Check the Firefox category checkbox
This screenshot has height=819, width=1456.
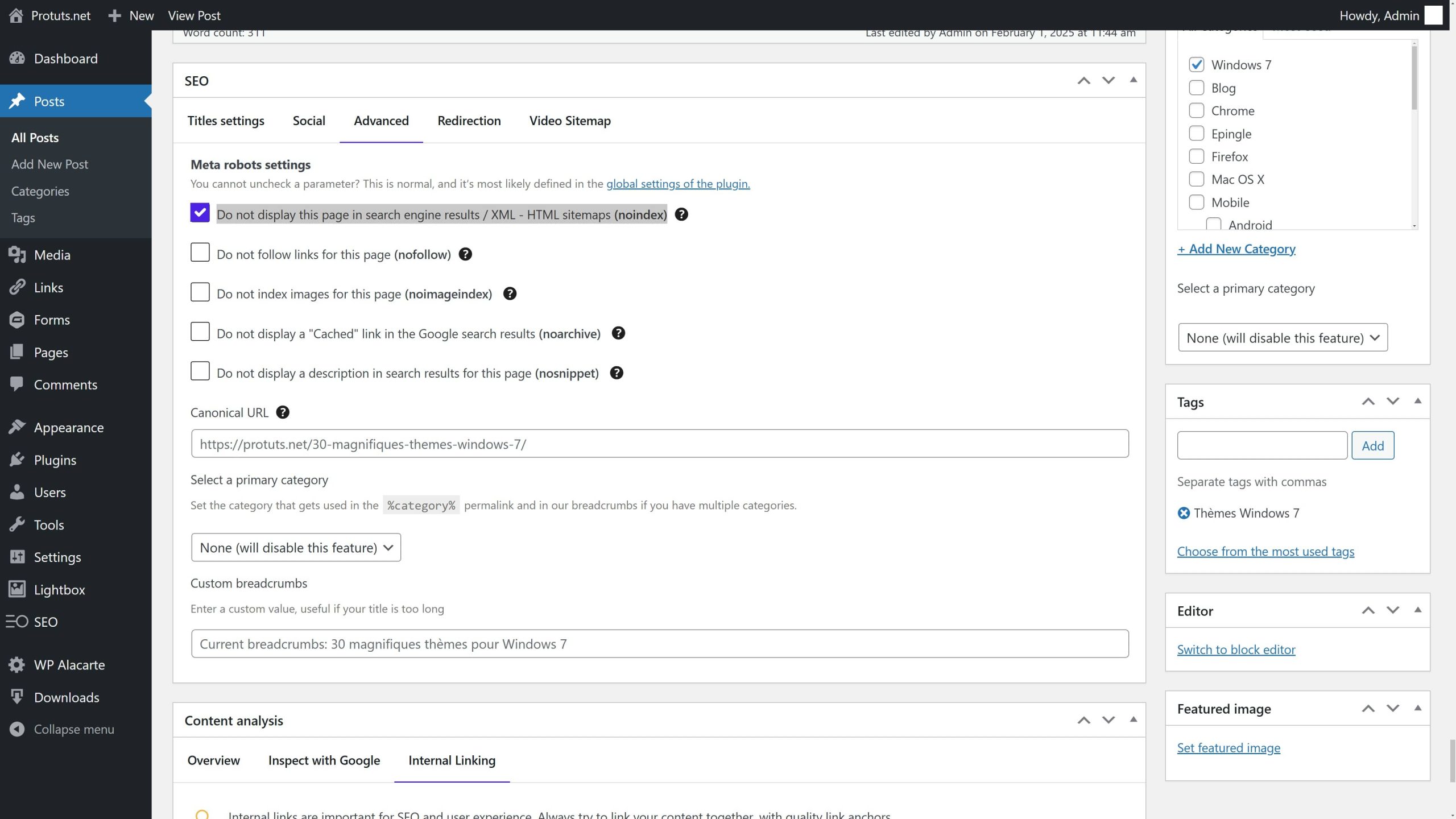coord(1196,156)
